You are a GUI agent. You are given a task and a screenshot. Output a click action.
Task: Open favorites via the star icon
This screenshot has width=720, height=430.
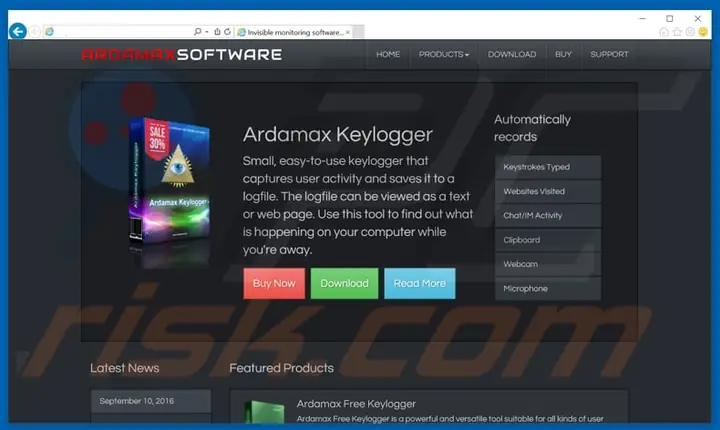coord(677,32)
